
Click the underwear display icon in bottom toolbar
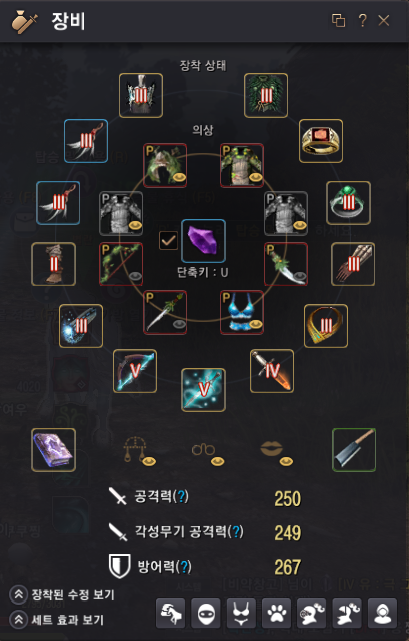tap(241, 613)
